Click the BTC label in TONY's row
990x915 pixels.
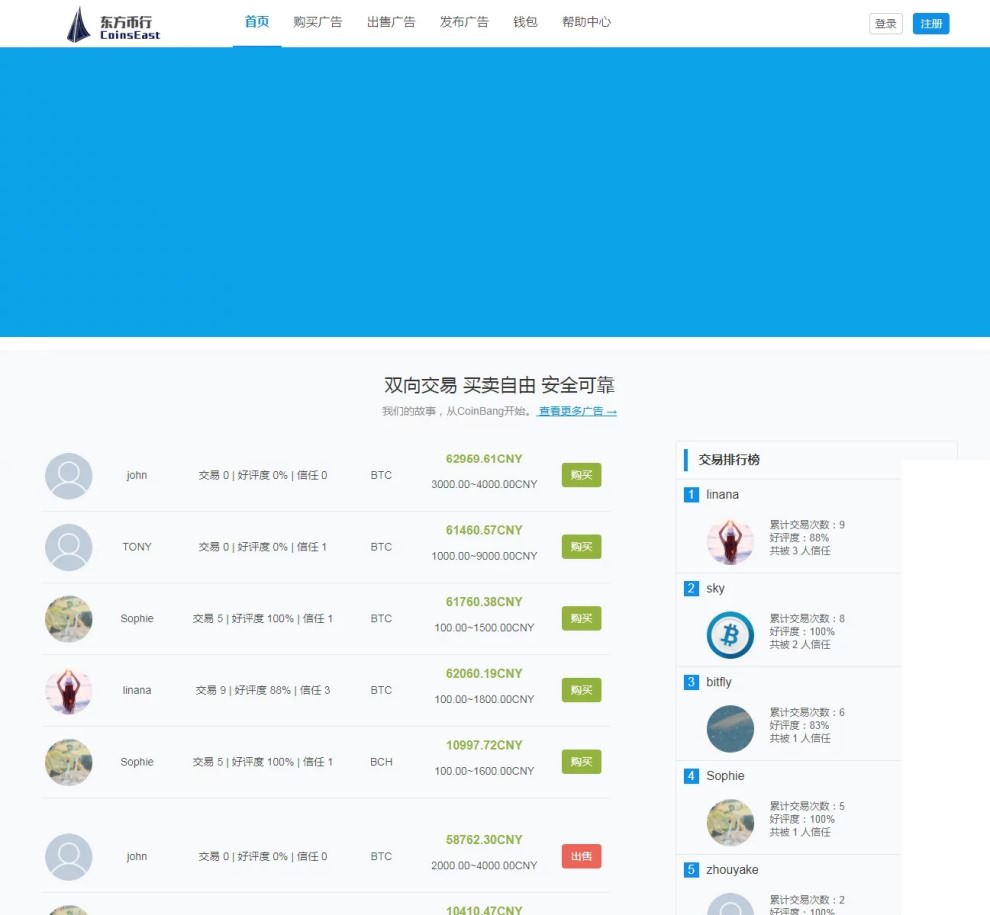381,547
